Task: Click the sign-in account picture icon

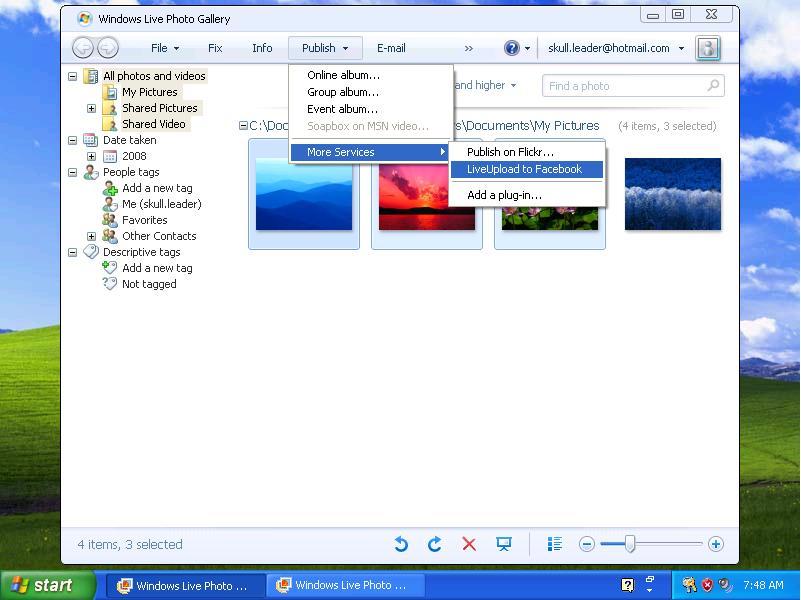Action: click(x=708, y=47)
